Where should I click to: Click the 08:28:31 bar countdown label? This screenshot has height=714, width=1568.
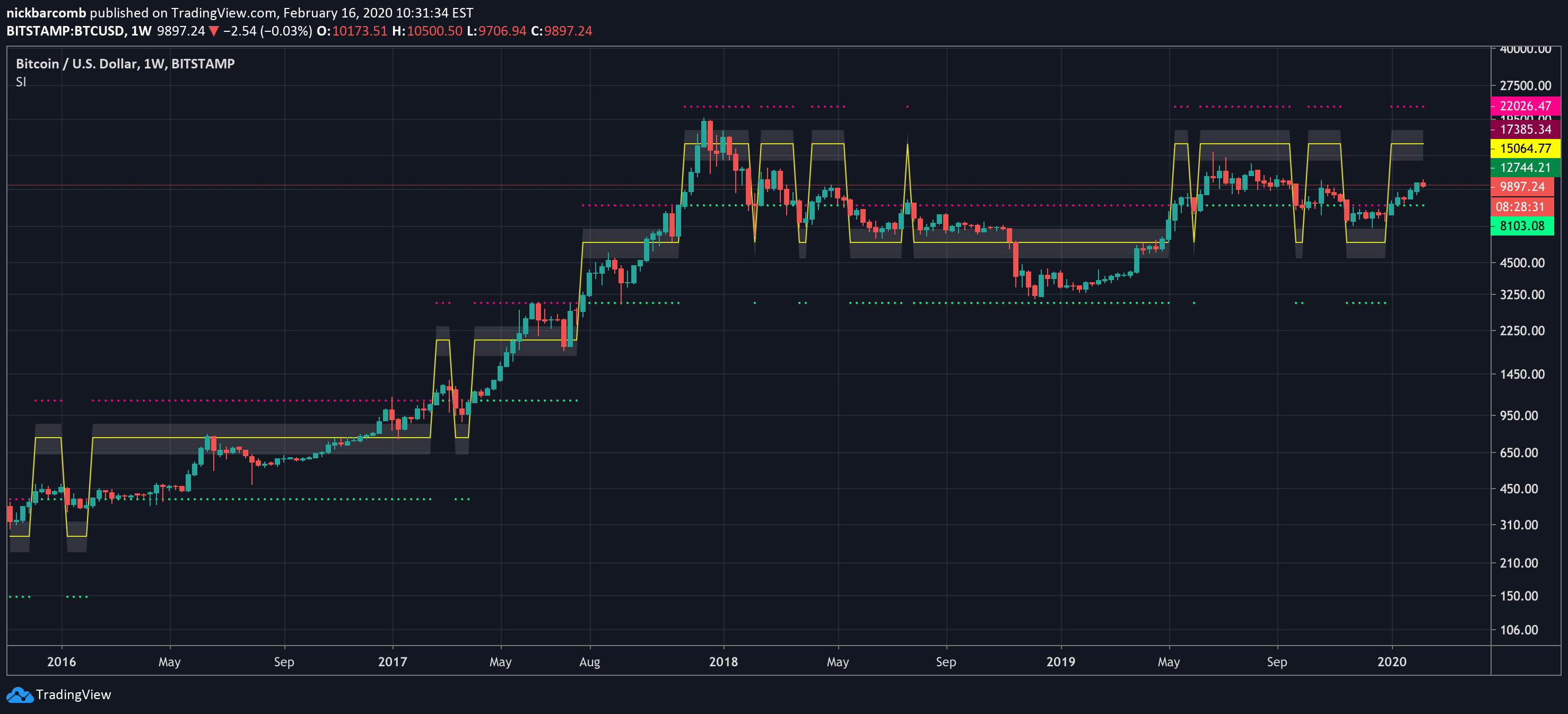pos(1520,207)
